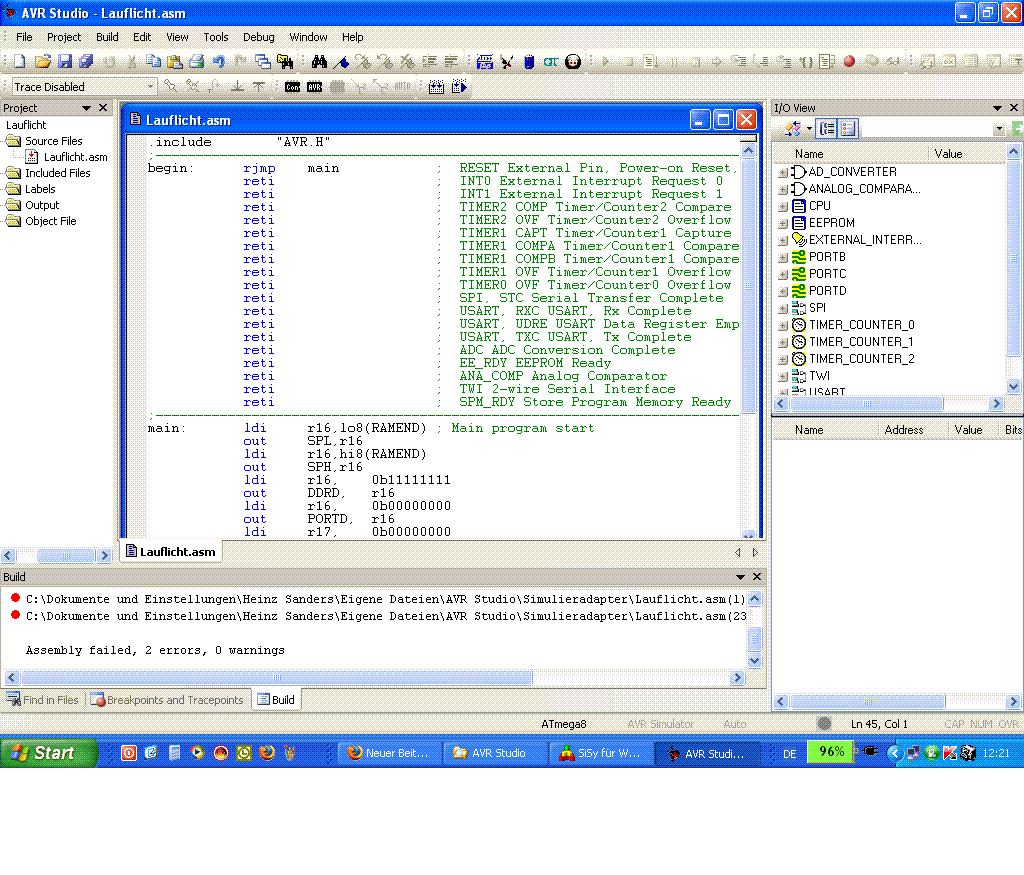
Task: Select the Lauflicht.asm document tab
Action: [170, 552]
